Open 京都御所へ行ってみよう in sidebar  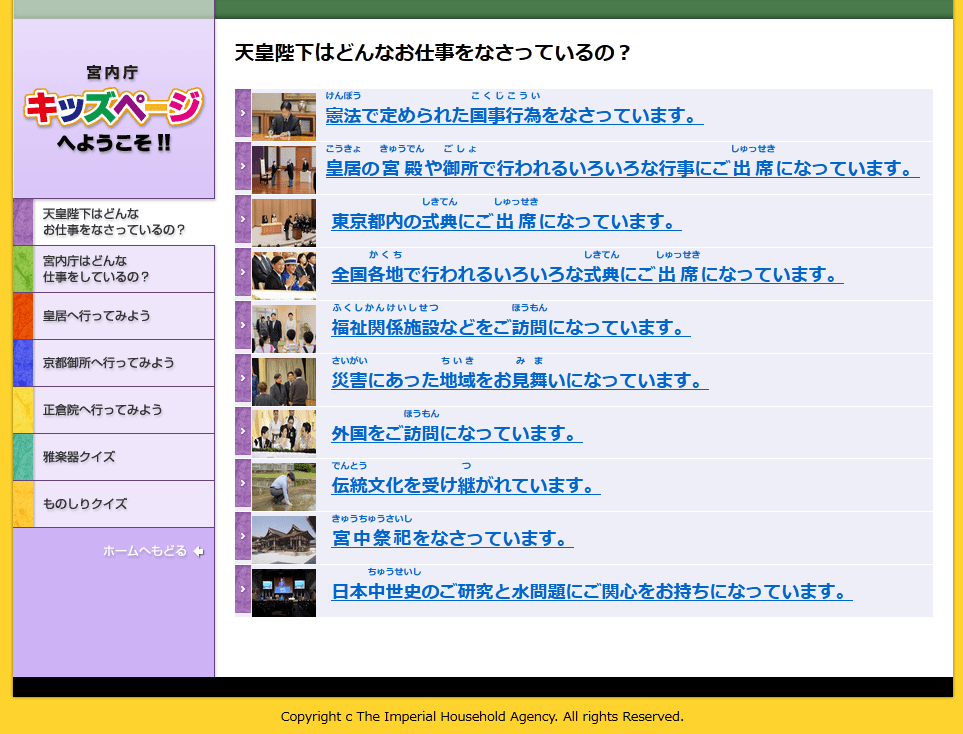click(114, 363)
